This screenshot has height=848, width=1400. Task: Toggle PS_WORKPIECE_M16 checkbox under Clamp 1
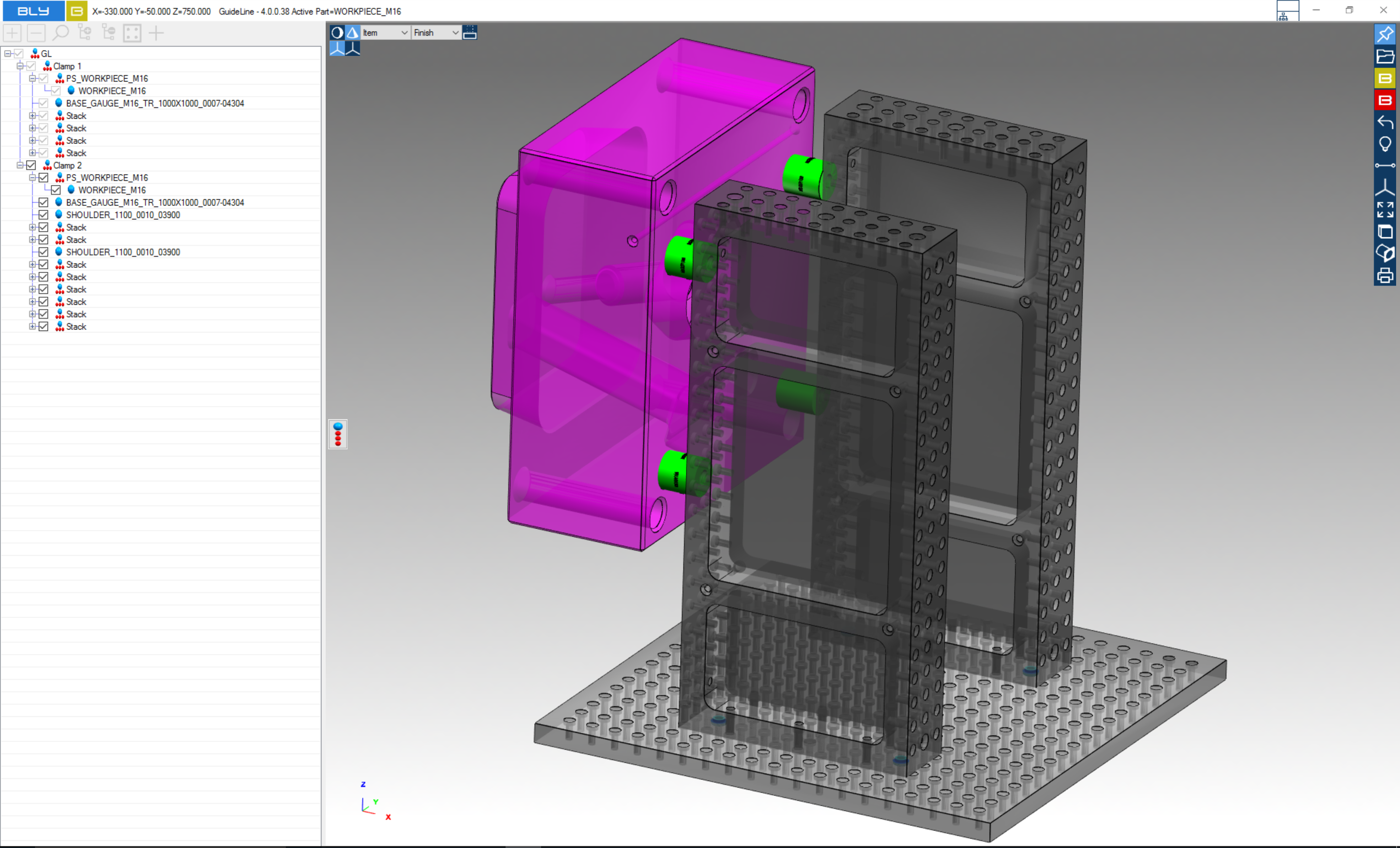44,78
